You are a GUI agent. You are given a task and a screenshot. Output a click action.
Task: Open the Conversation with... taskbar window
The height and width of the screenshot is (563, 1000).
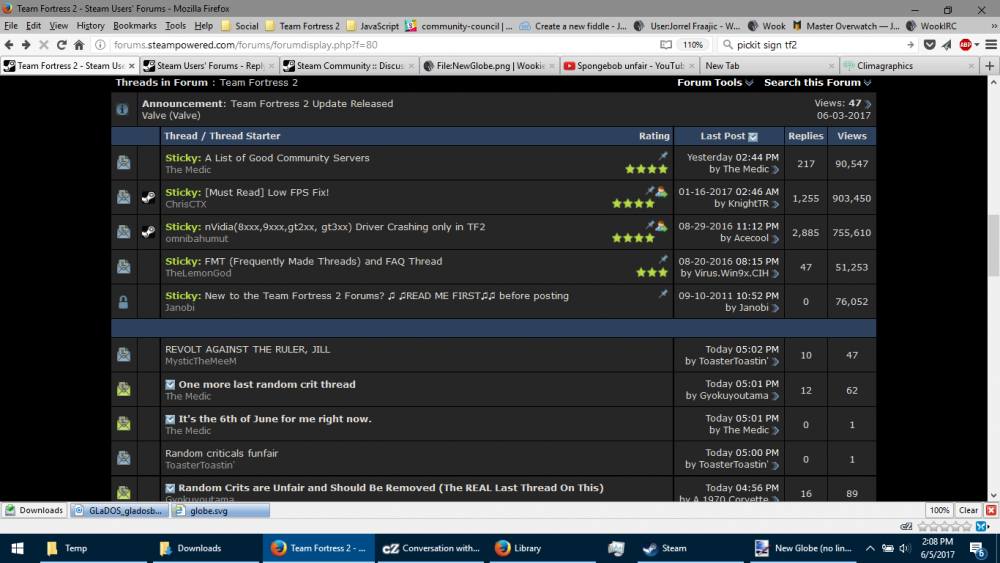pos(431,548)
